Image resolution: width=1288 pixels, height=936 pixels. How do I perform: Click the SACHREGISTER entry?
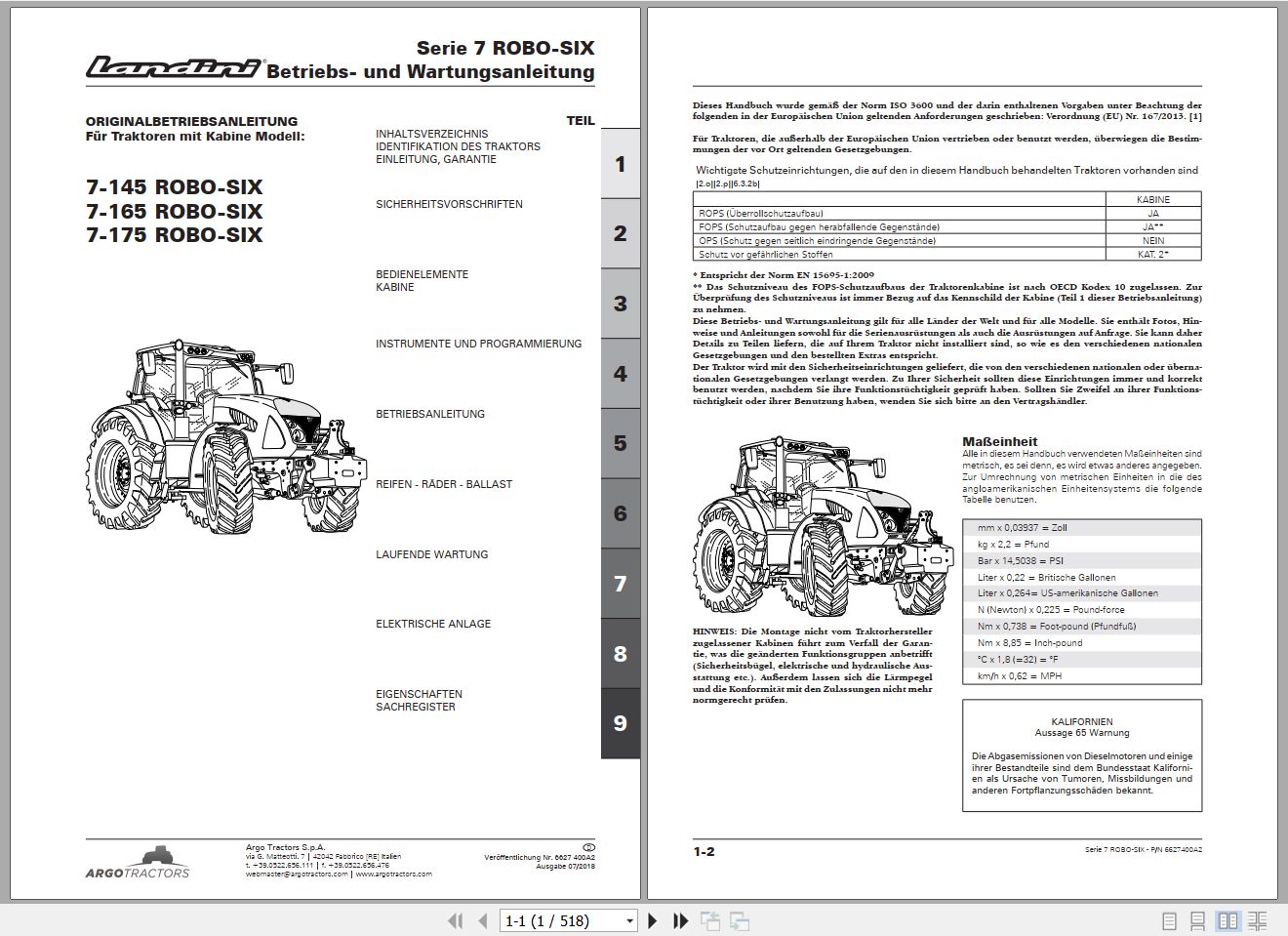416,707
